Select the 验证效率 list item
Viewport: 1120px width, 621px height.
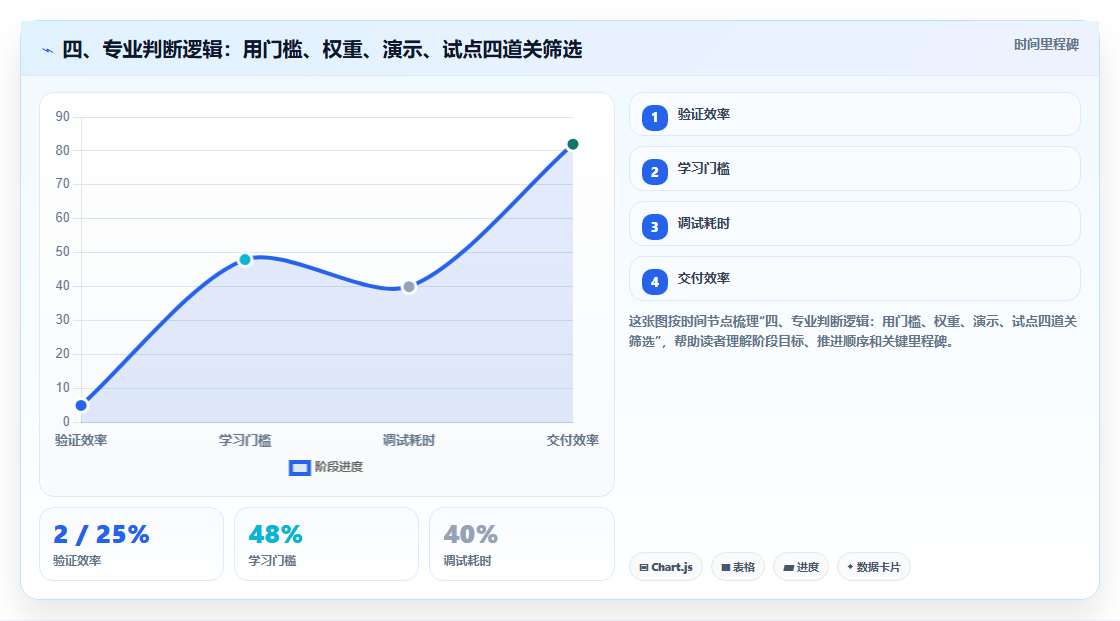point(854,114)
